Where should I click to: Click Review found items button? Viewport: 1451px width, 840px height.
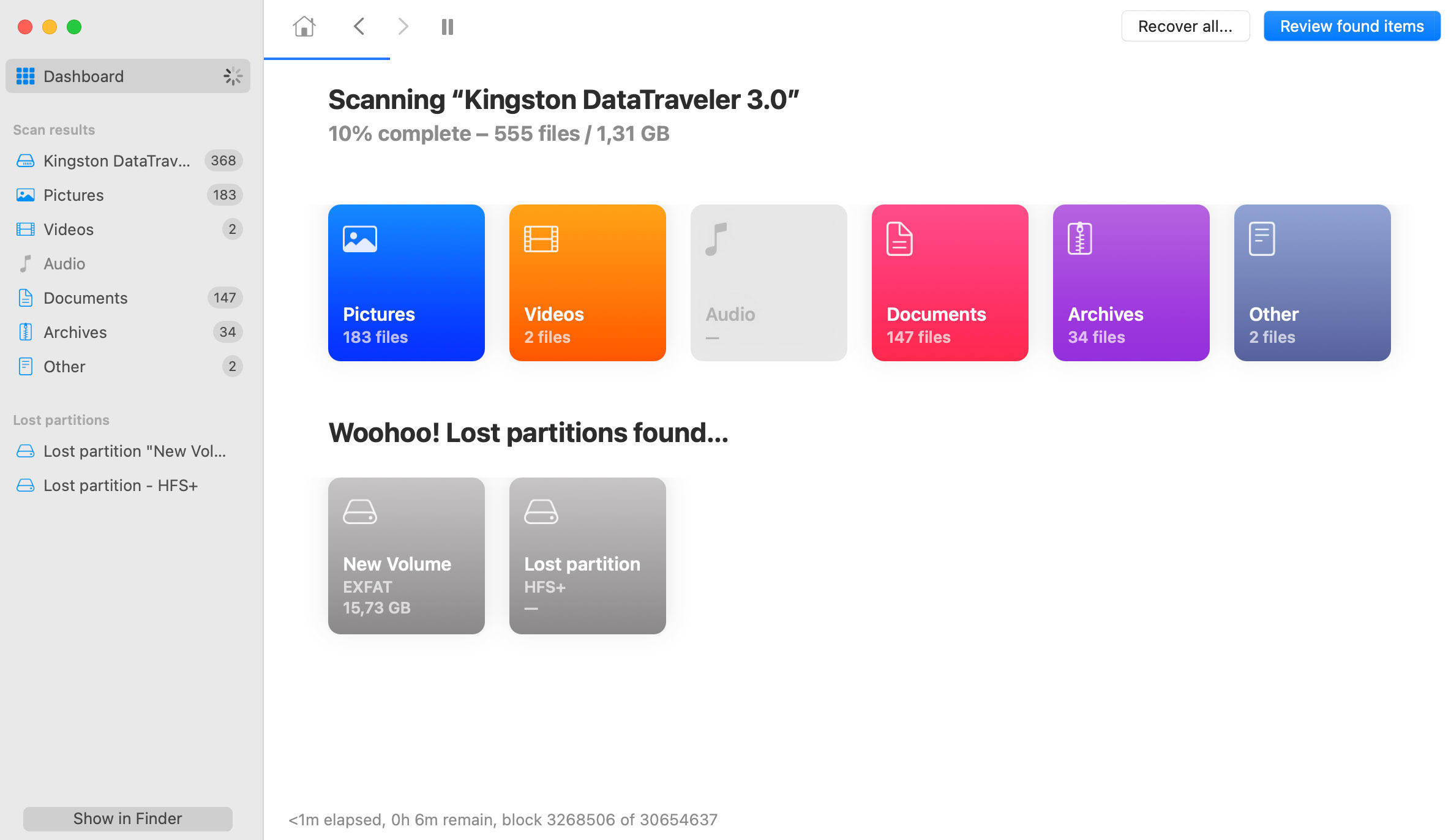(x=1351, y=26)
